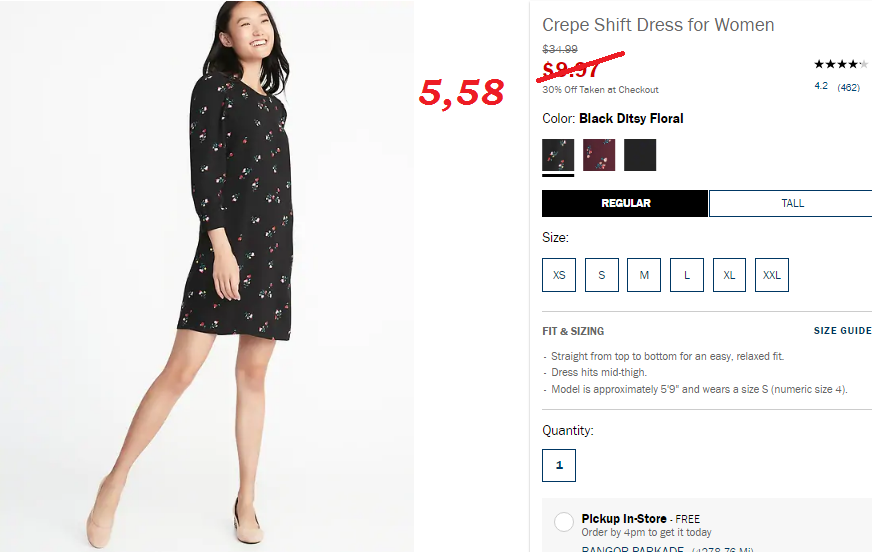Click the Crepe Shift Dress product title
Viewport: 872px width, 552px height.
658,25
